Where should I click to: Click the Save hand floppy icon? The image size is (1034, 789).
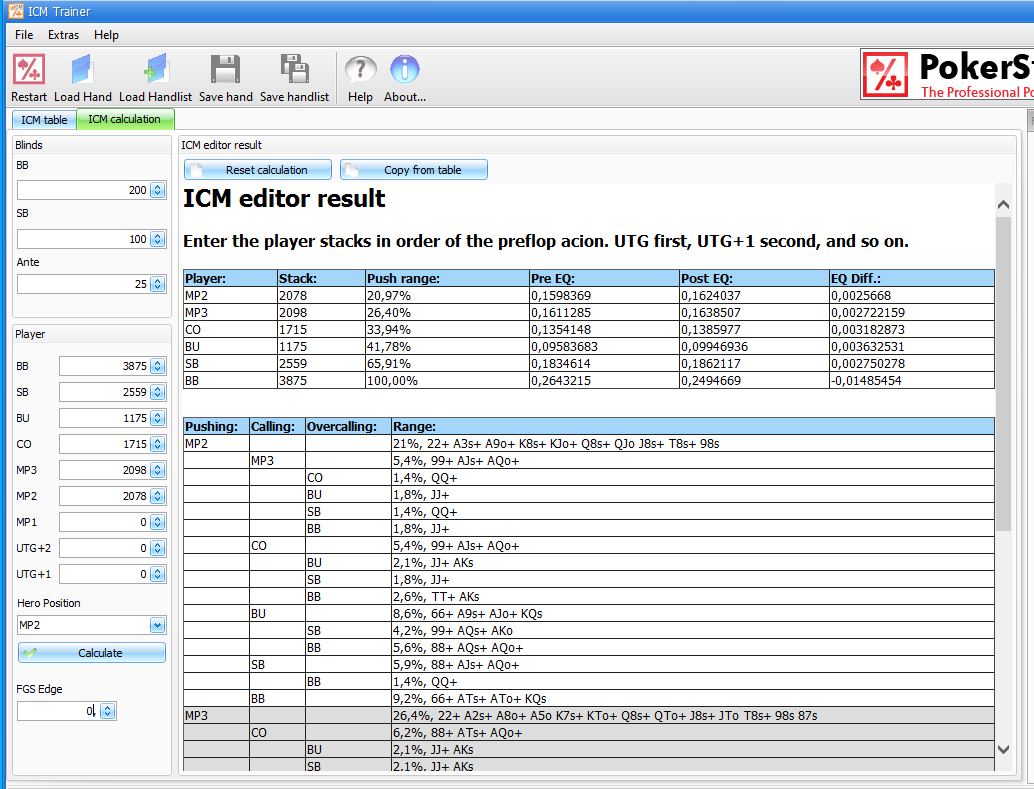point(226,69)
